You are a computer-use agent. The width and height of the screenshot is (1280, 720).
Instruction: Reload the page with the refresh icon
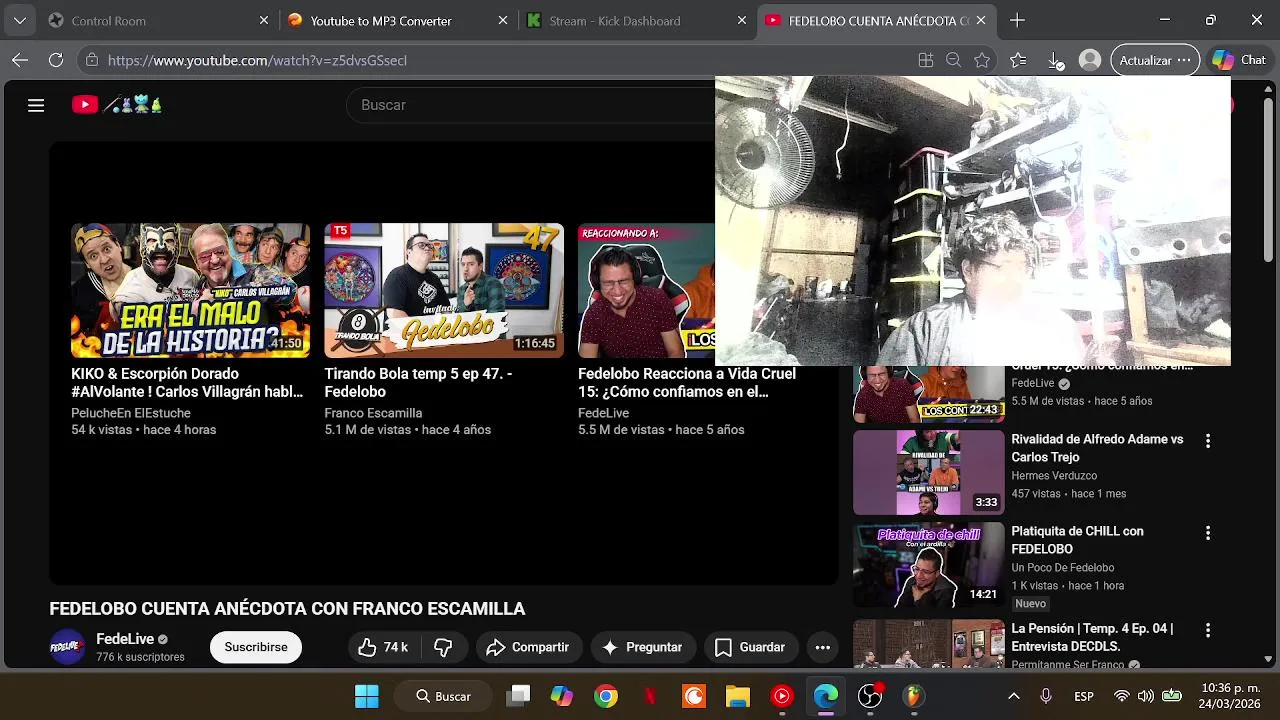56,60
